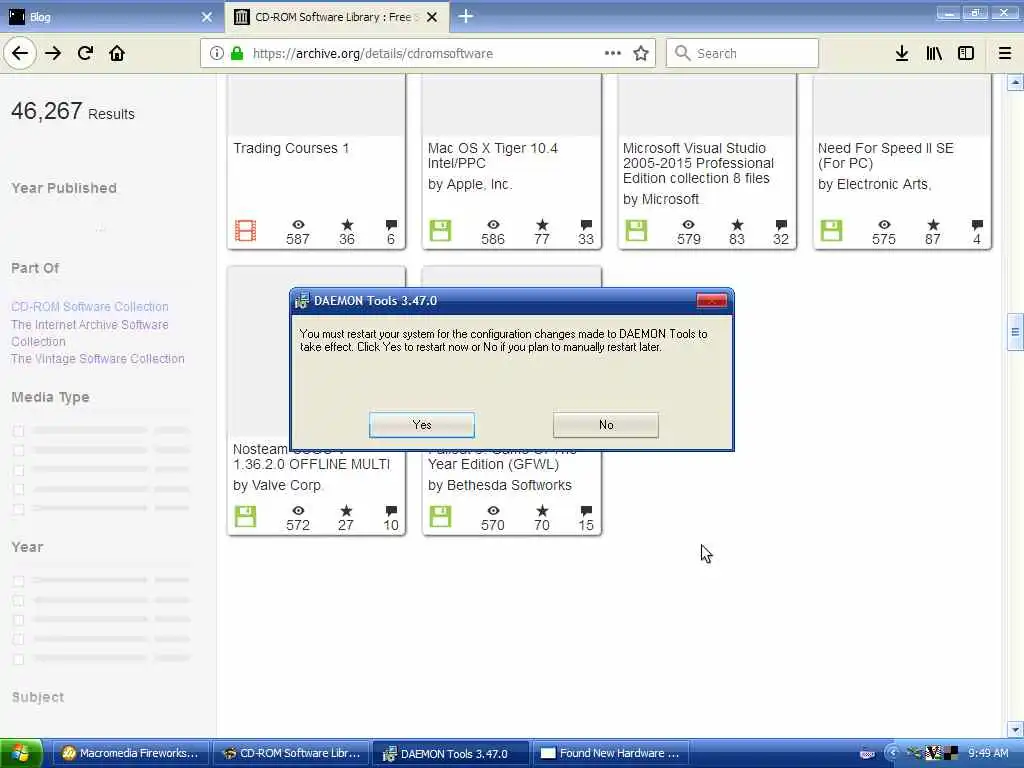Toggle the browser sidebar icon
The image size is (1024, 768).
[966, 54]
